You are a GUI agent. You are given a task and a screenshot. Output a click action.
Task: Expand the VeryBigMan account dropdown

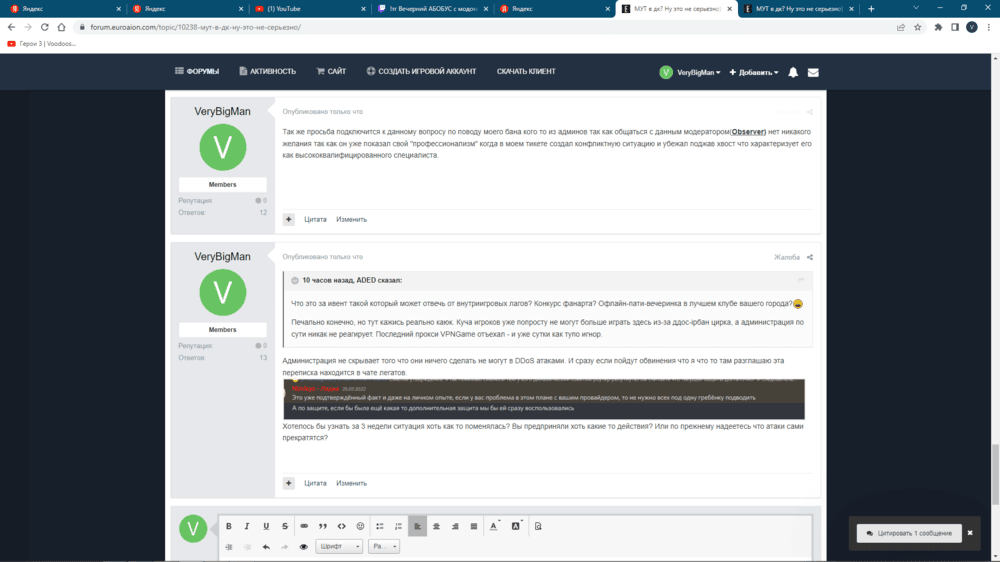pos(690,72)
